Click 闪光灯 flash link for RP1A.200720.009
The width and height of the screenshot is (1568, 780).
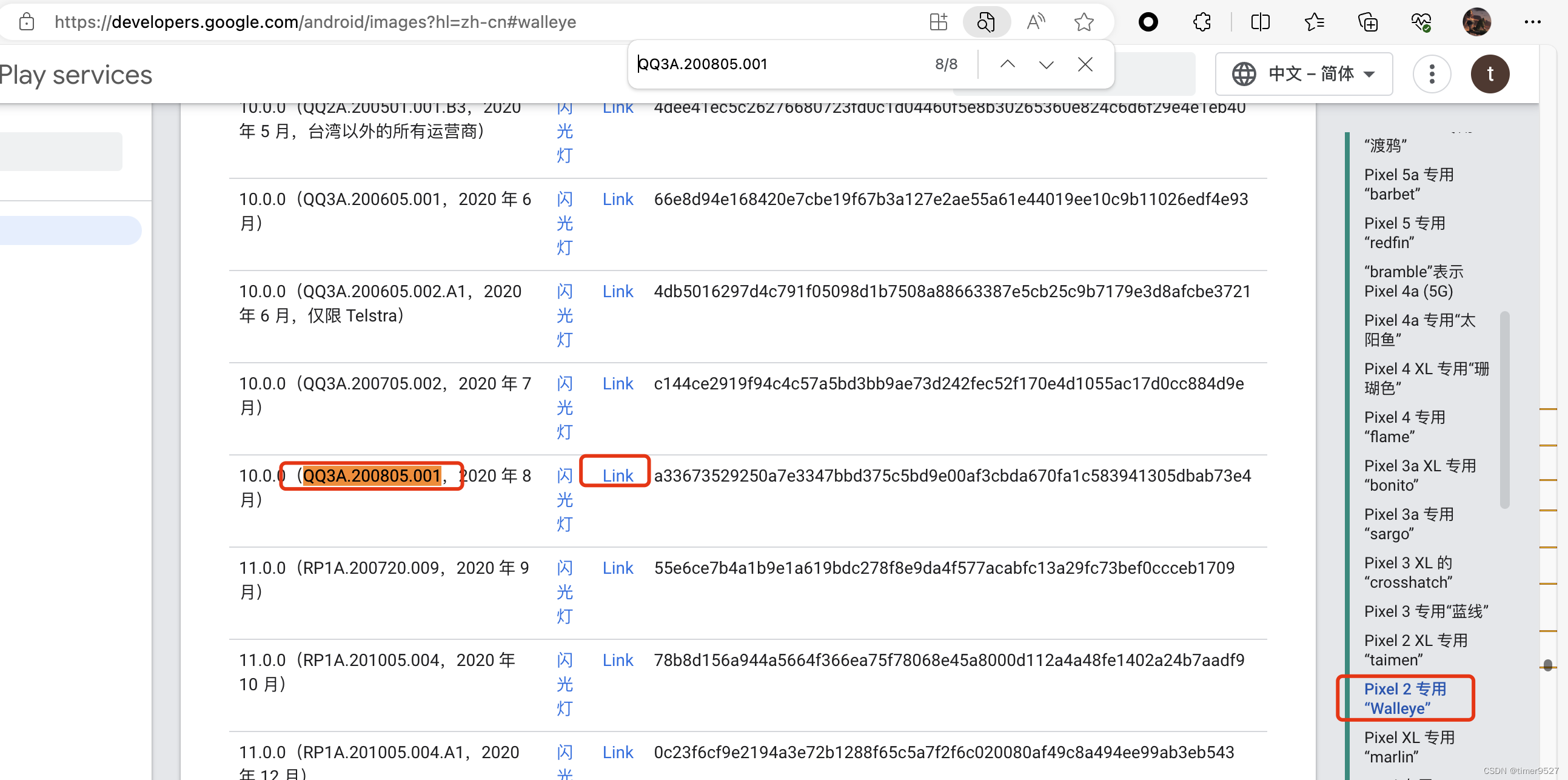[565, 592]
